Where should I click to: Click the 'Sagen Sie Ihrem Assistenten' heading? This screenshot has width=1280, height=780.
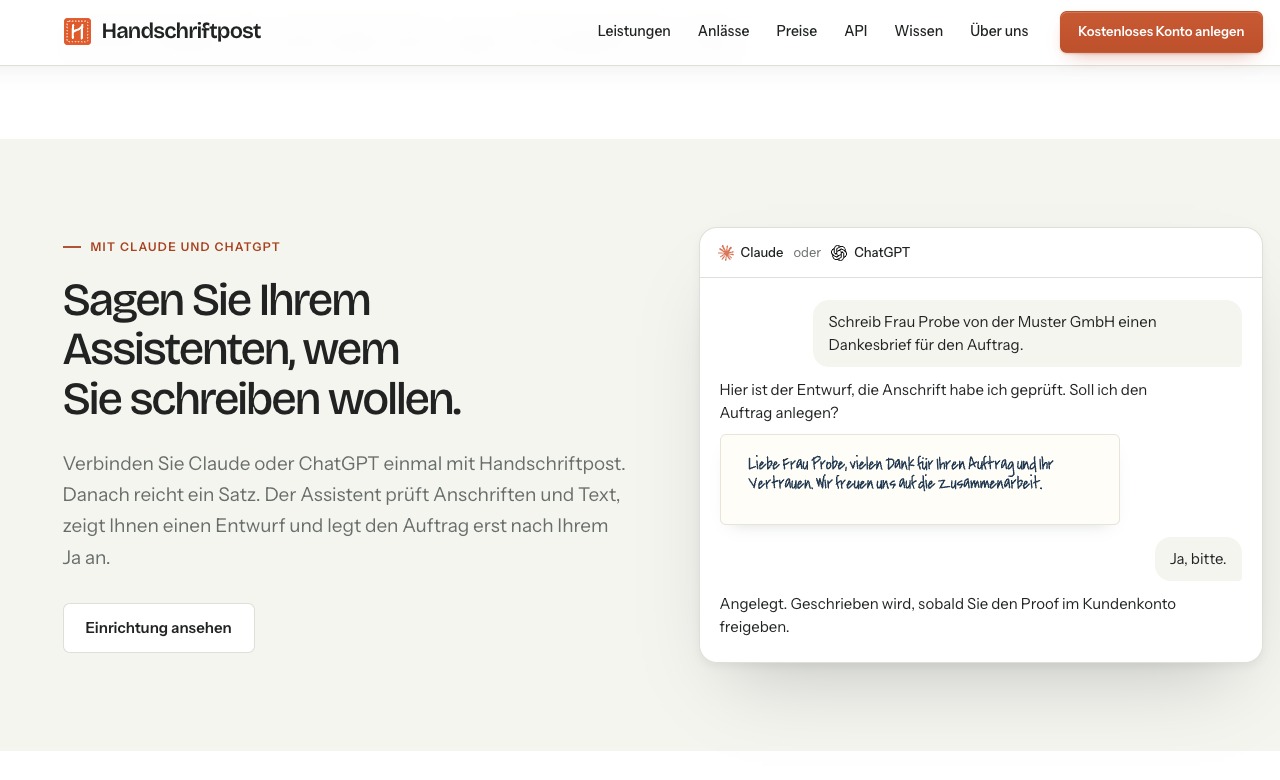click(262, 350)
